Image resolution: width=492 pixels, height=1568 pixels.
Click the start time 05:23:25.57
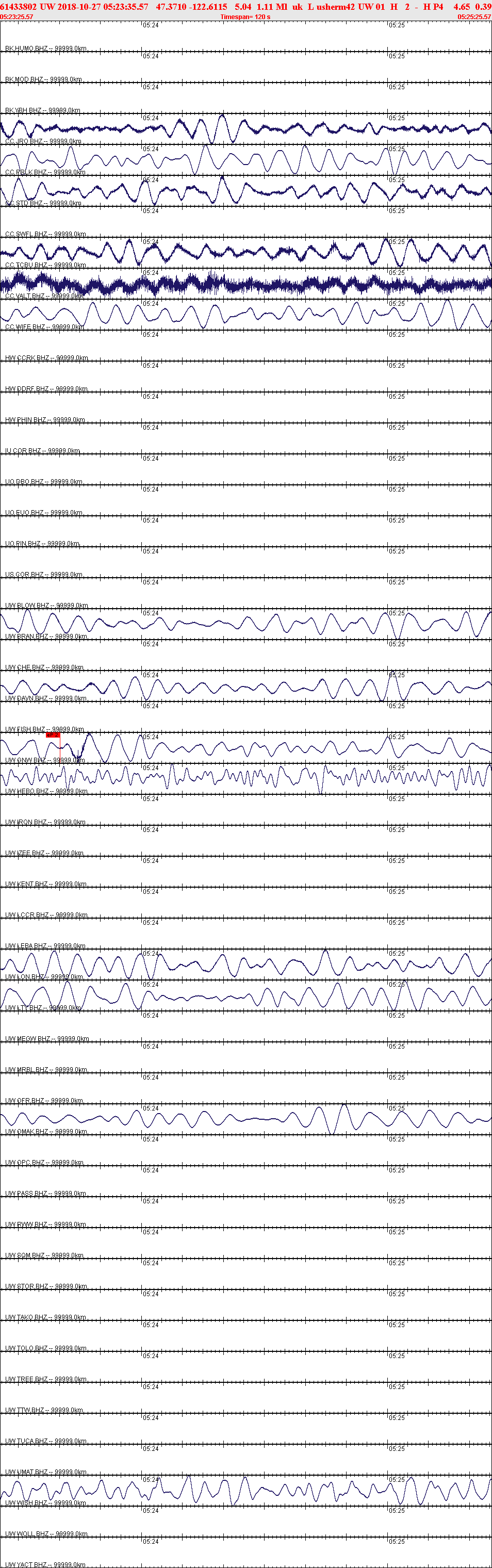tap(17, 17)
